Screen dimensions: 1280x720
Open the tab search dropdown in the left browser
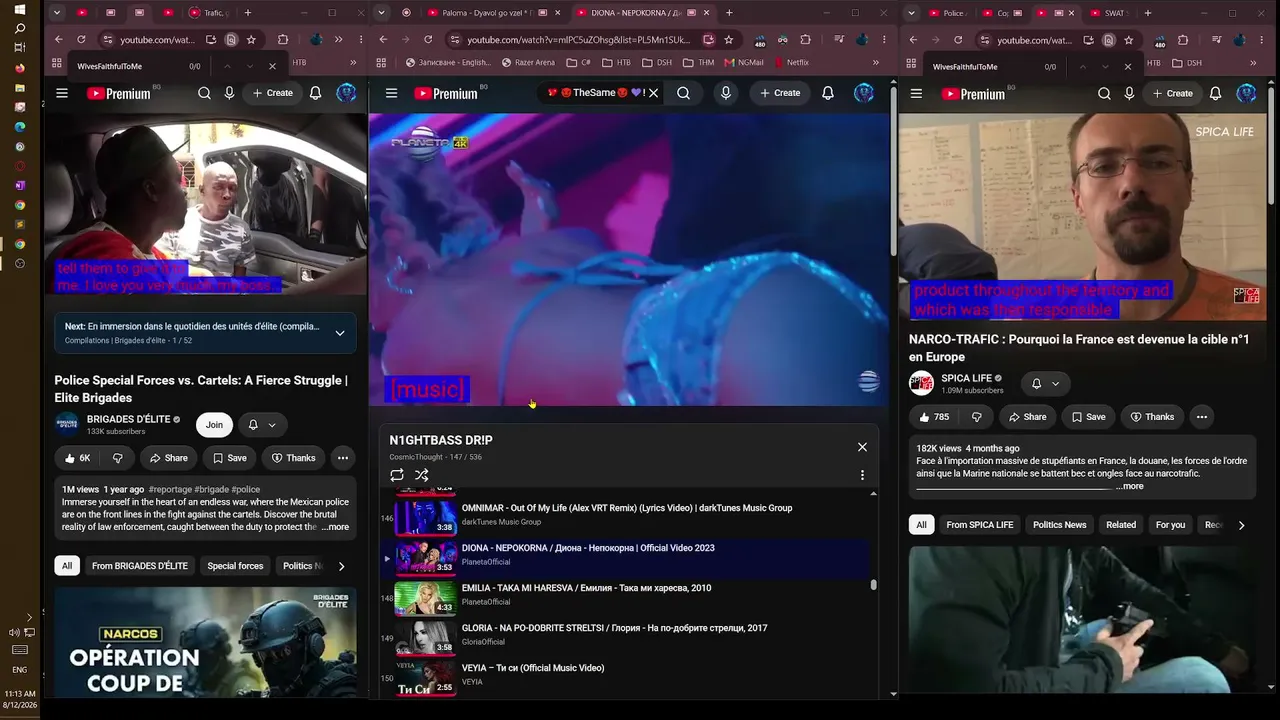pos(57,13)
